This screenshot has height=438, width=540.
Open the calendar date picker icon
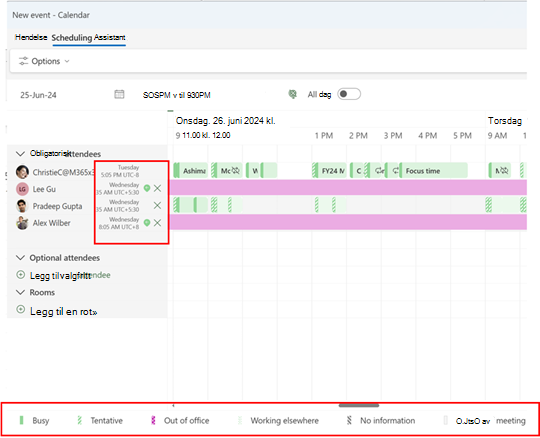119,94
